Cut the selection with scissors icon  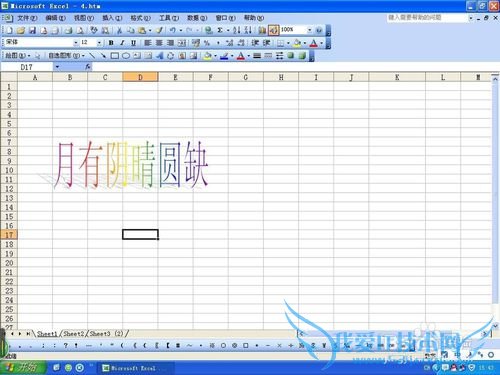click(x=119, y=31)
